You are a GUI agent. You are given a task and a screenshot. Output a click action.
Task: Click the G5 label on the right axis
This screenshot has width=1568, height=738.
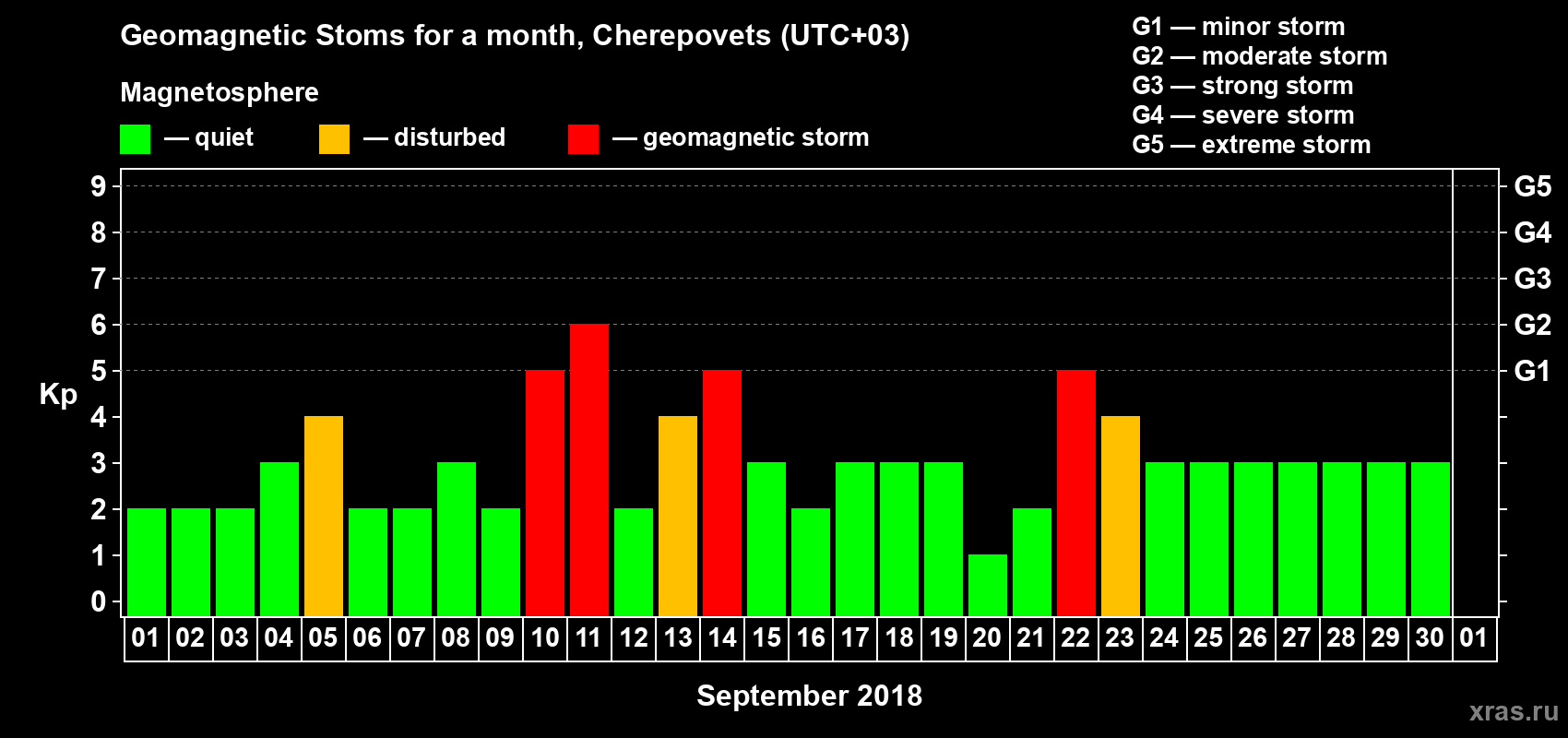1533,186
